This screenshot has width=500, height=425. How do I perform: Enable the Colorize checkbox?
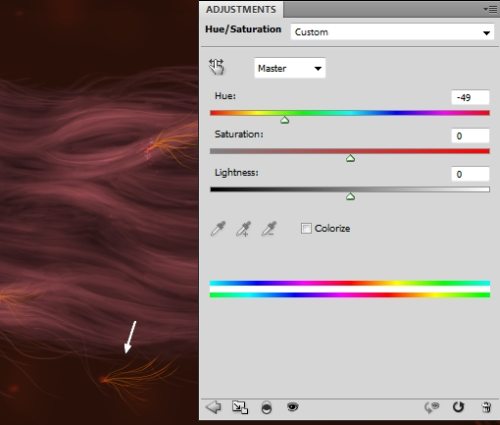[x=306, y=228]
